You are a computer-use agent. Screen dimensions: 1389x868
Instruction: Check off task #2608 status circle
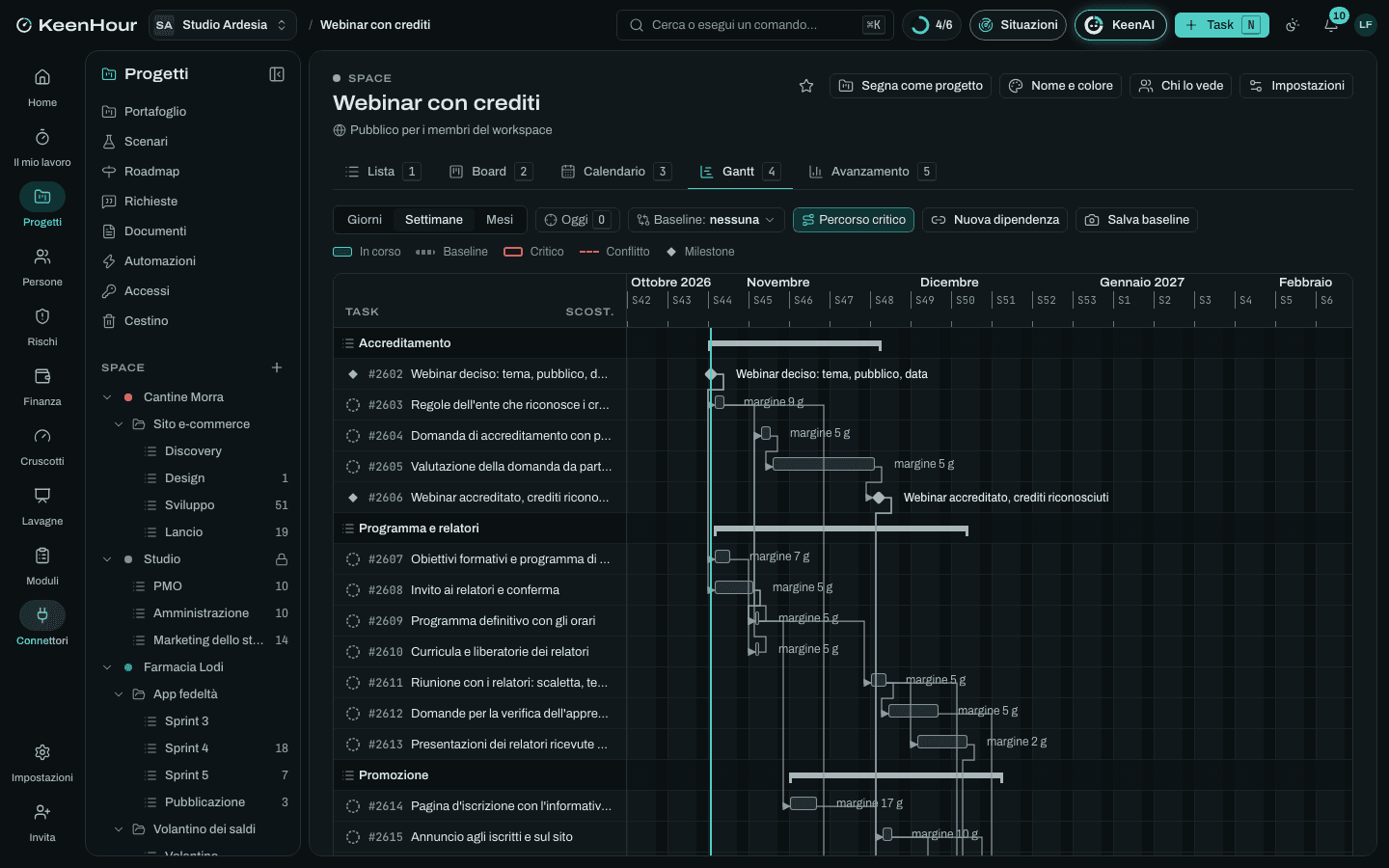click(353, 590)
